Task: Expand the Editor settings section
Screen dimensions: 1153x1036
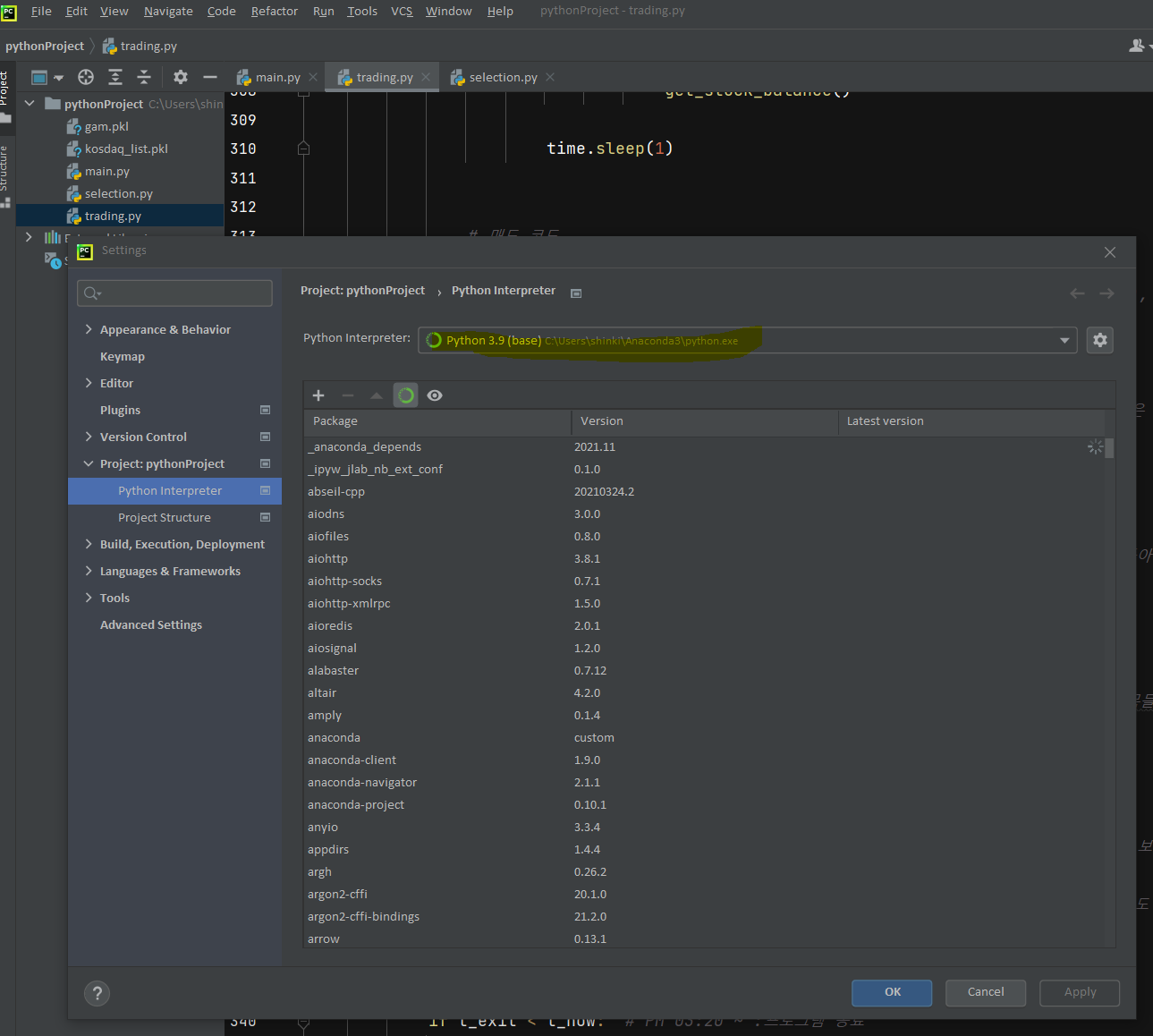Action: pos(89,383)
